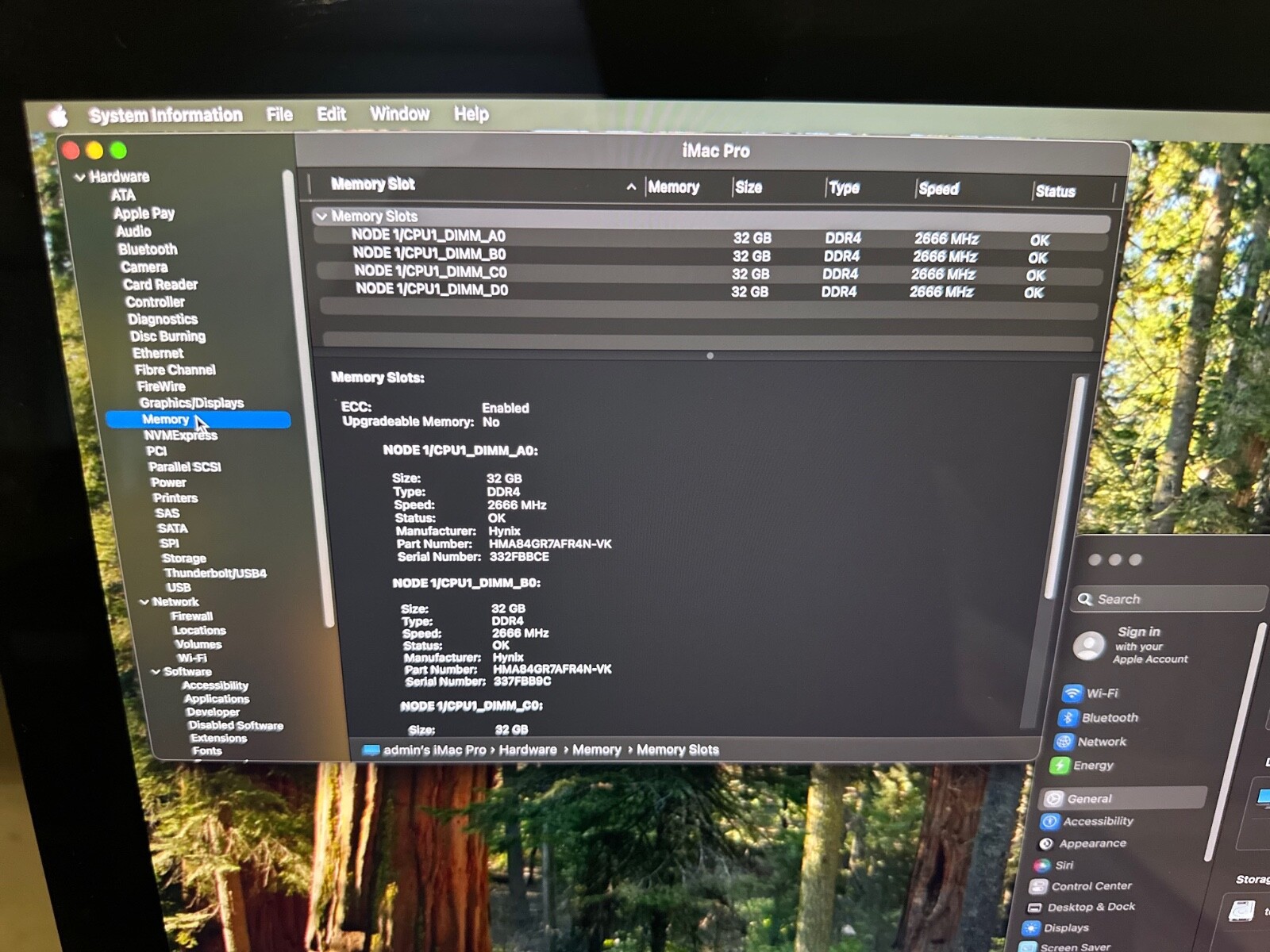Screen dimensions: 1270x952
Task: Select Firewall under Network in sidebar
Action: (x=192, y=616)
